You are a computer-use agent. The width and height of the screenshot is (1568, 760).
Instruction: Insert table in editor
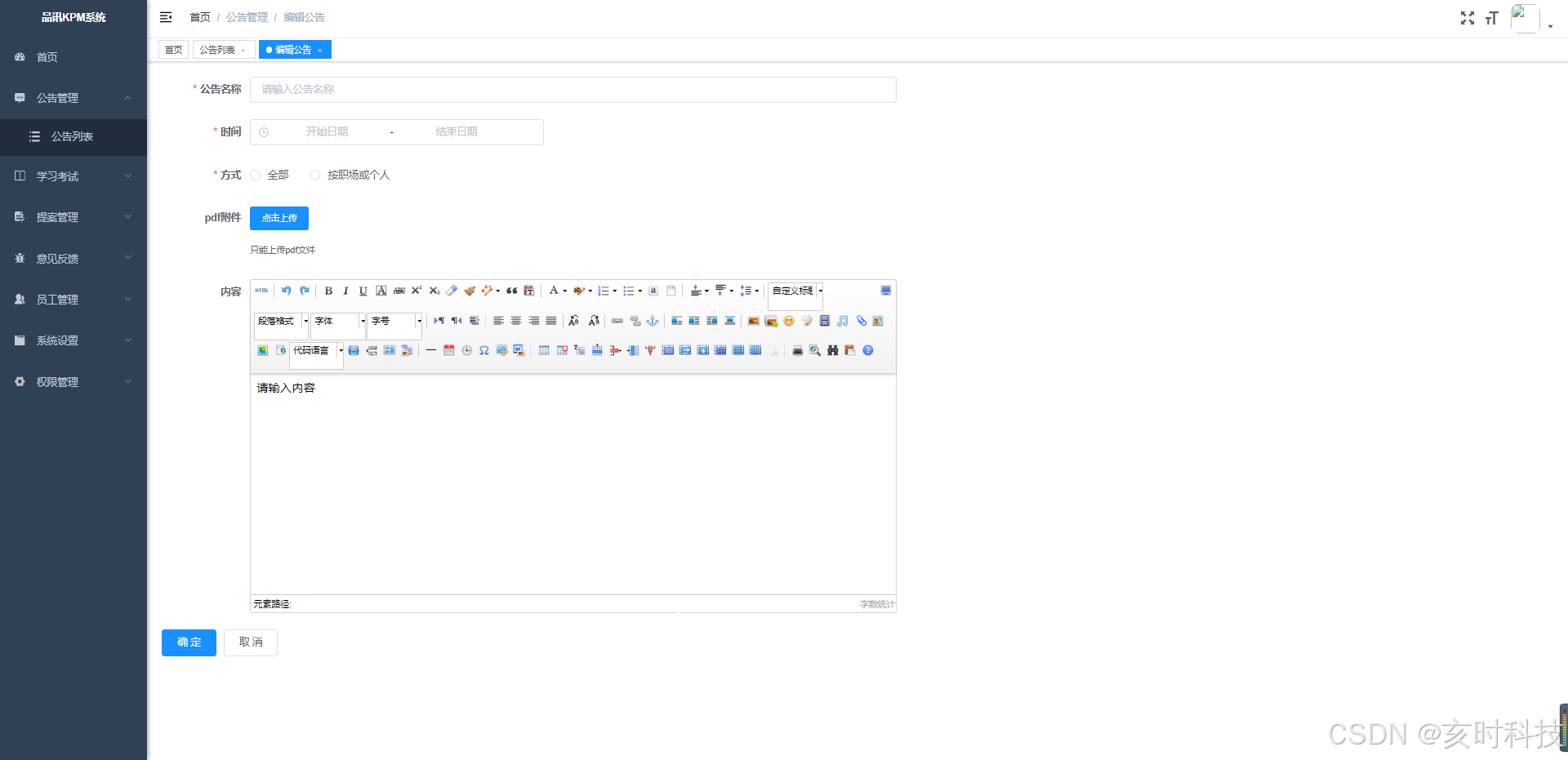544,350
